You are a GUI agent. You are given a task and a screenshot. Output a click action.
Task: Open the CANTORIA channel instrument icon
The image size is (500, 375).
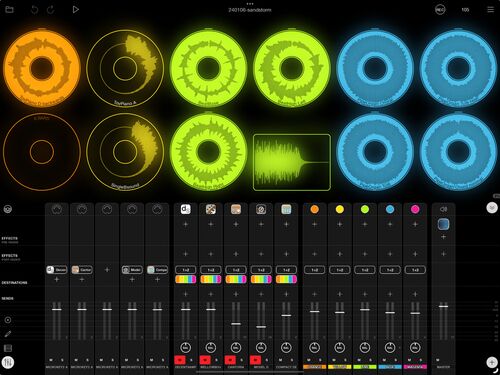tap(236, 209)
